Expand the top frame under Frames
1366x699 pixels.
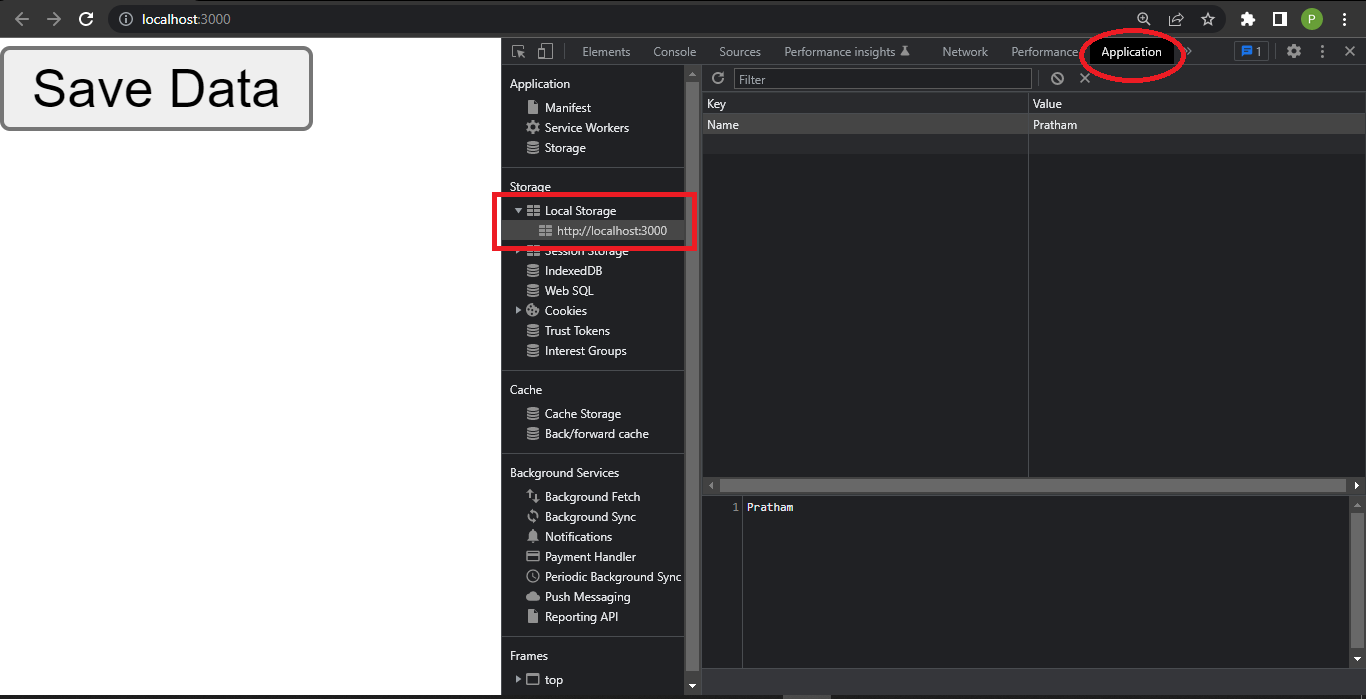[519, 679]
